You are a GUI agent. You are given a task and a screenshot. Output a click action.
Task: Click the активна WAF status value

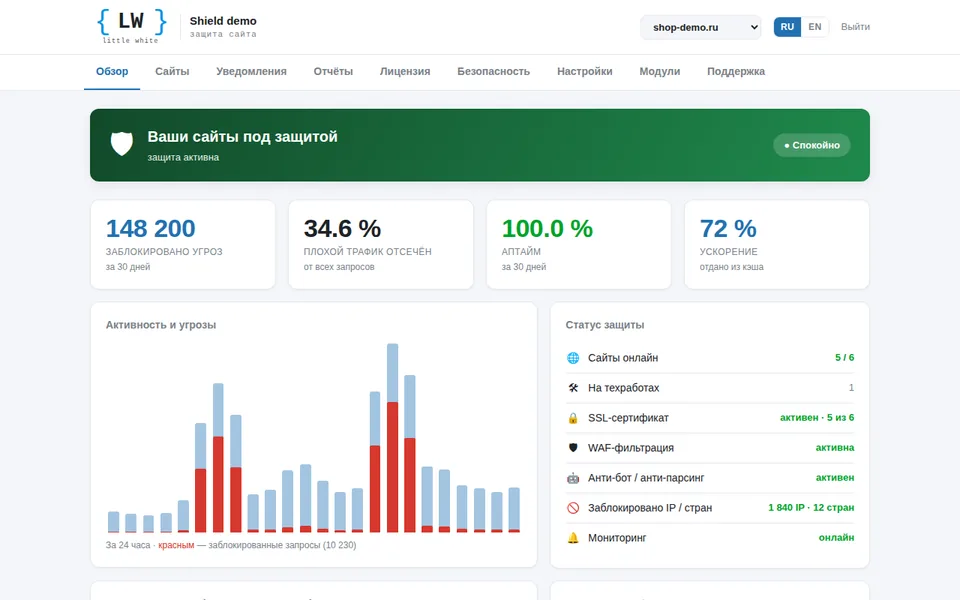click(x=834, y=448)
